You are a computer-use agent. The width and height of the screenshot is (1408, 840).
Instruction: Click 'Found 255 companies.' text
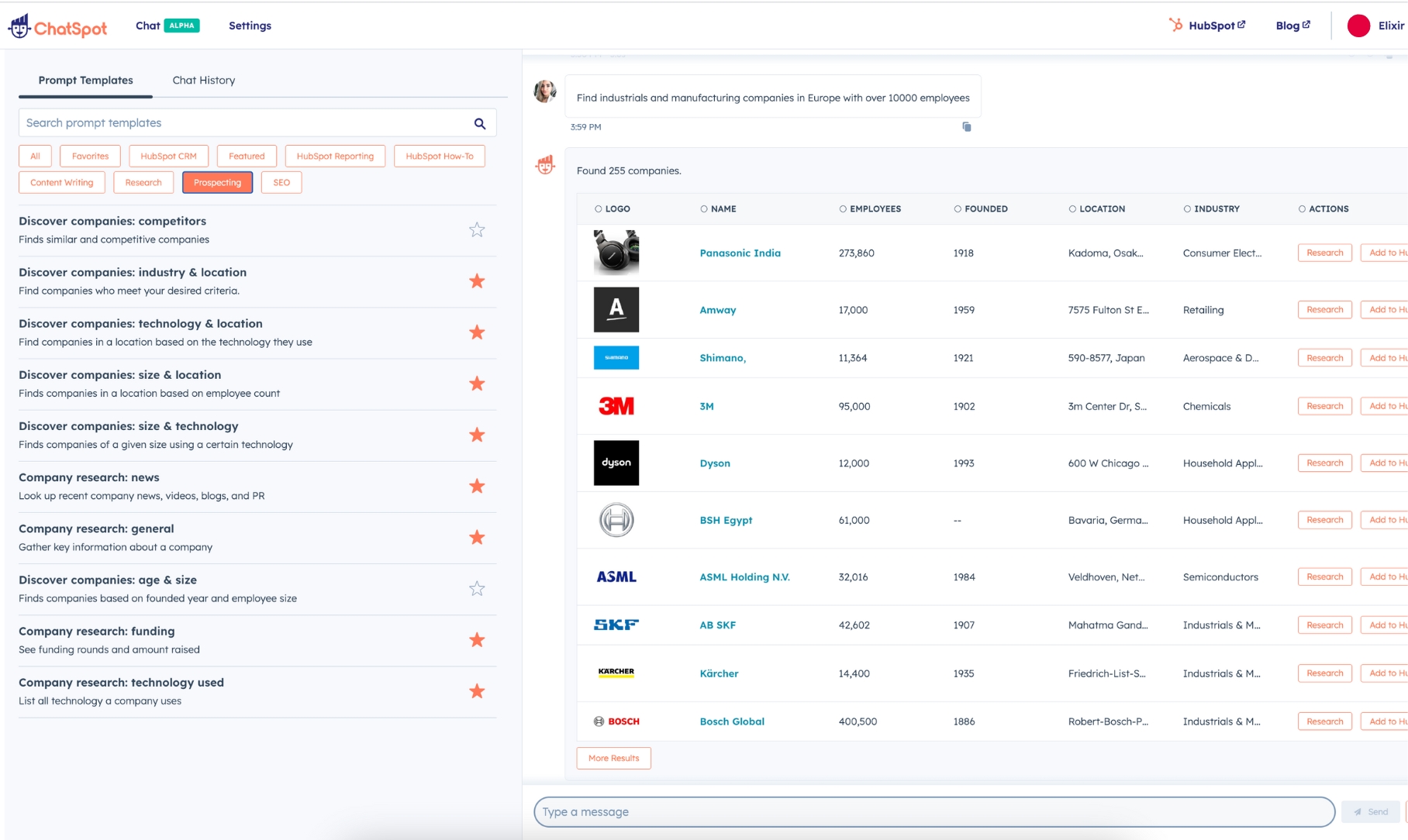click(x=629, y=171)
